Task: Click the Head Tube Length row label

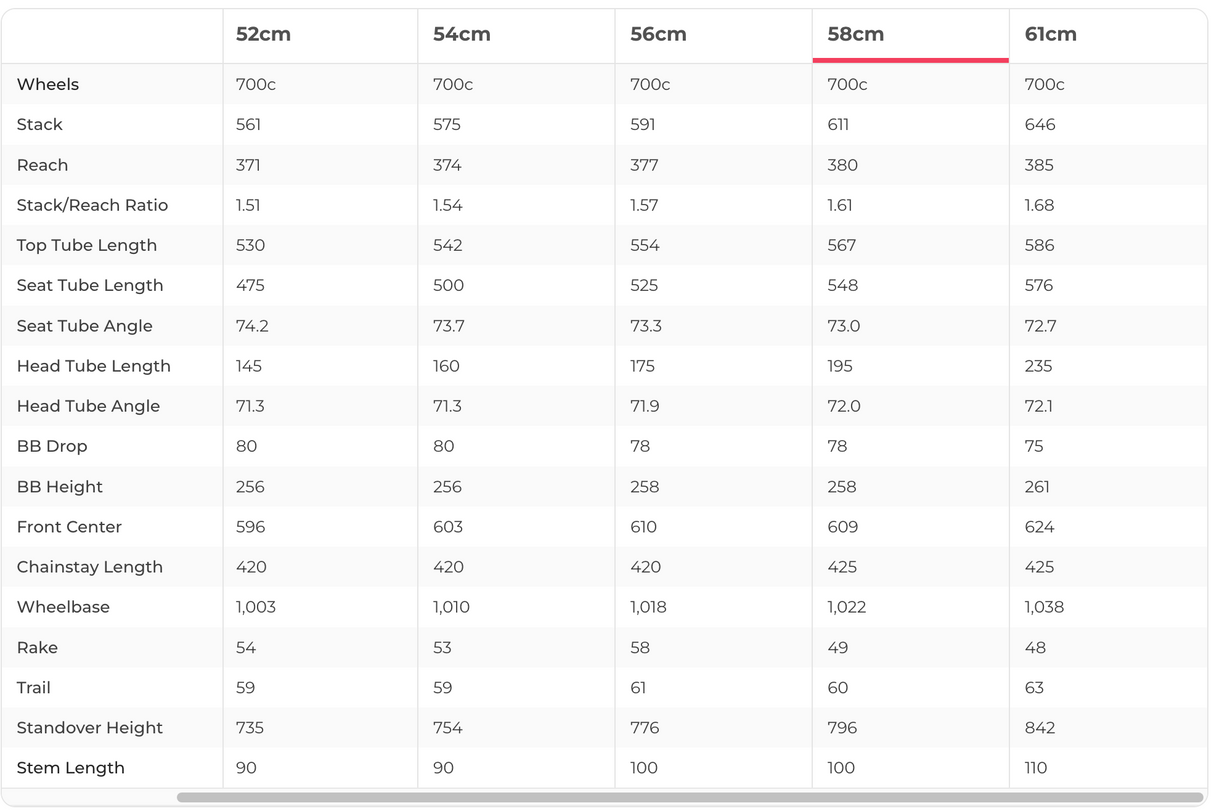Action: click(94, 366)
